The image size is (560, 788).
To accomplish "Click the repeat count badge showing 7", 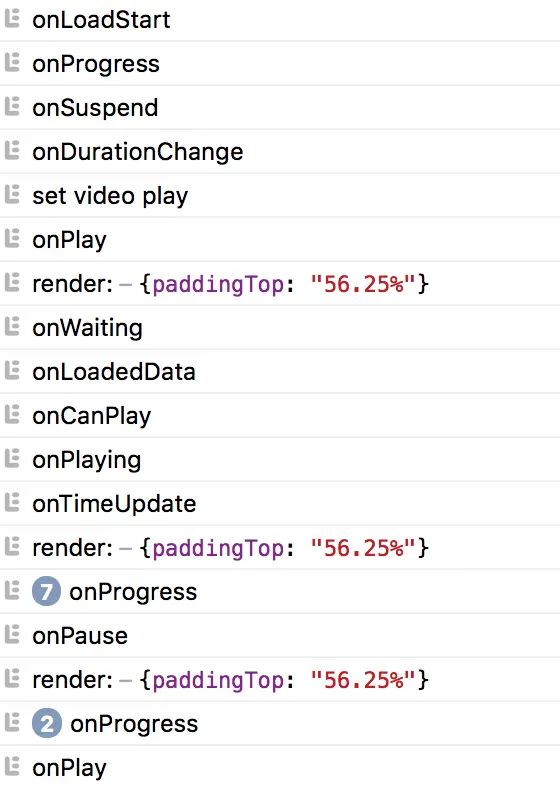I will (x=46, y=591).
